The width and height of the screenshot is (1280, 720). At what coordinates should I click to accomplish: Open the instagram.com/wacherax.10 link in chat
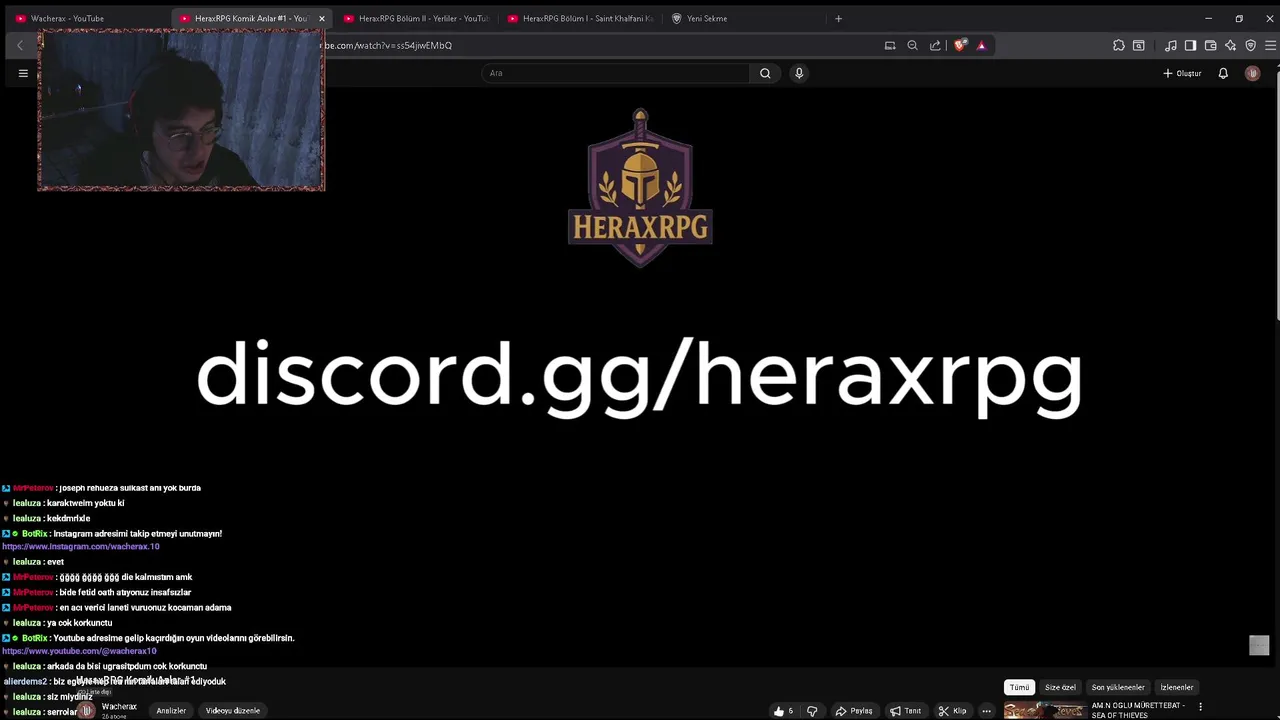81,547
